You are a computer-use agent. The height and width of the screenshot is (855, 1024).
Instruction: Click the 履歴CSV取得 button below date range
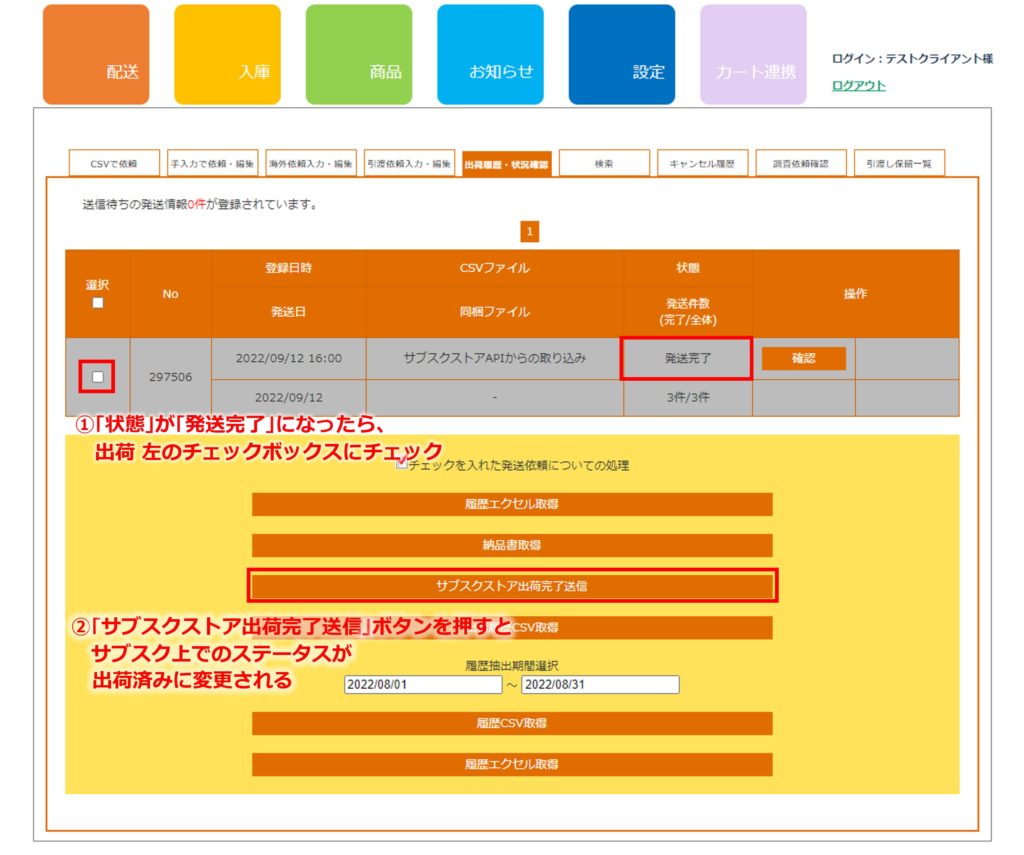(512, 723)
